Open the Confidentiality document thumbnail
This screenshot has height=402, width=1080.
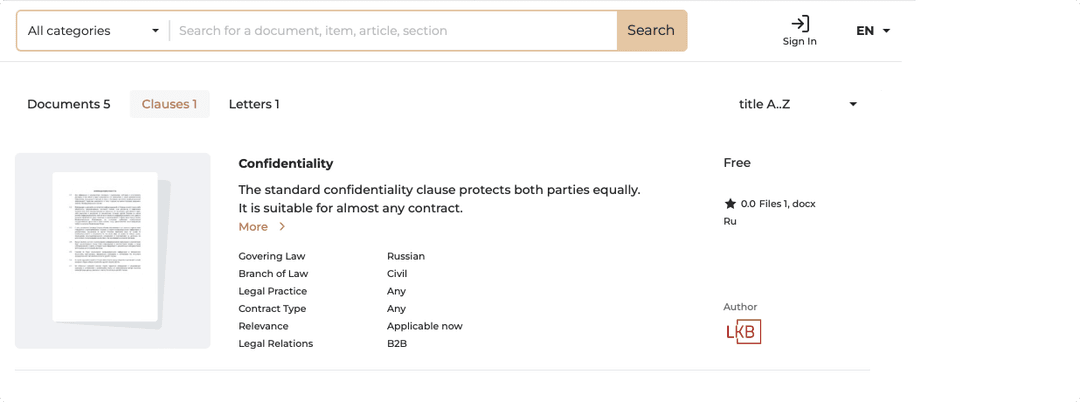112,250
